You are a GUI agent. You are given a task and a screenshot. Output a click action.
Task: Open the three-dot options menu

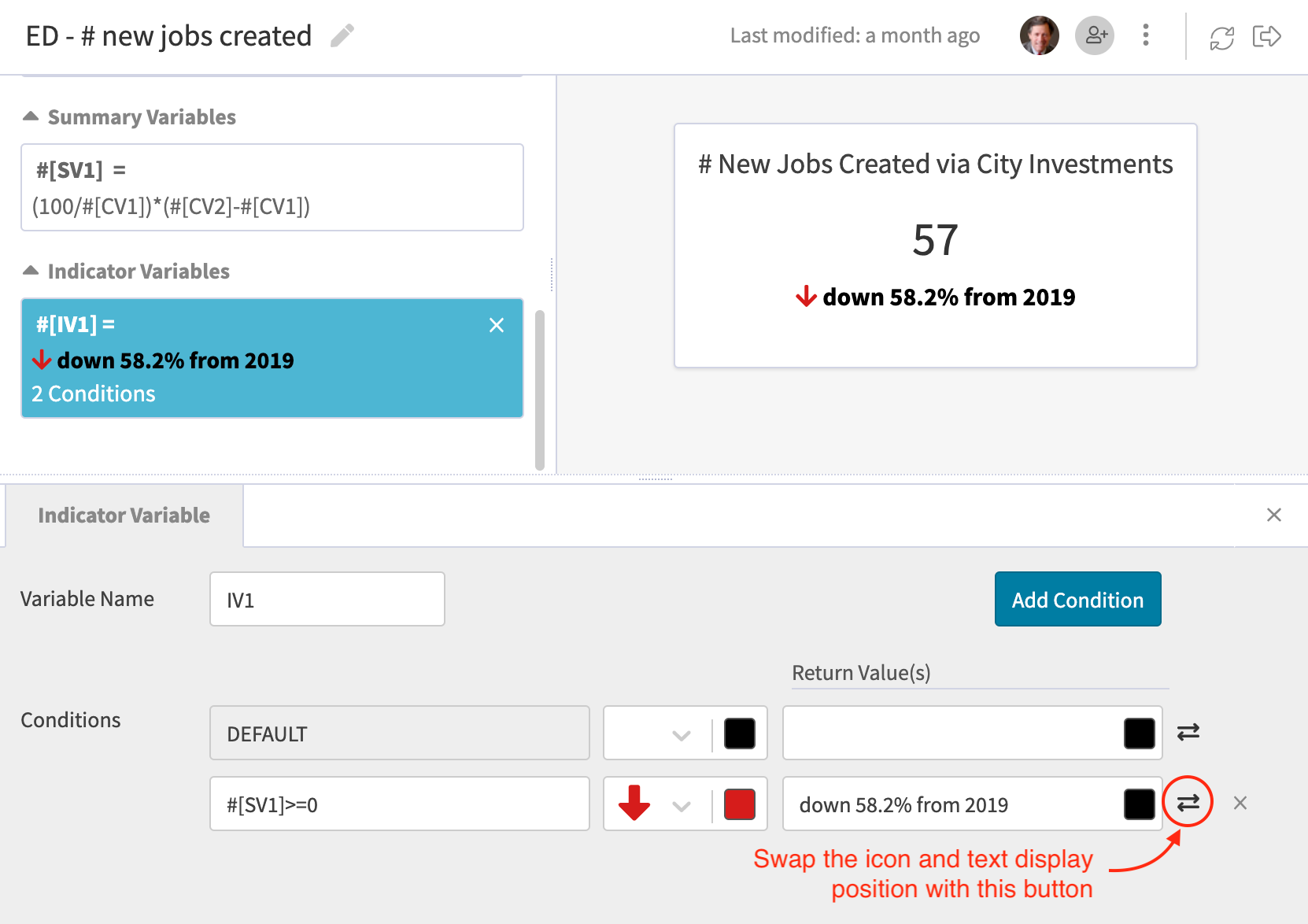[1146, 35]
